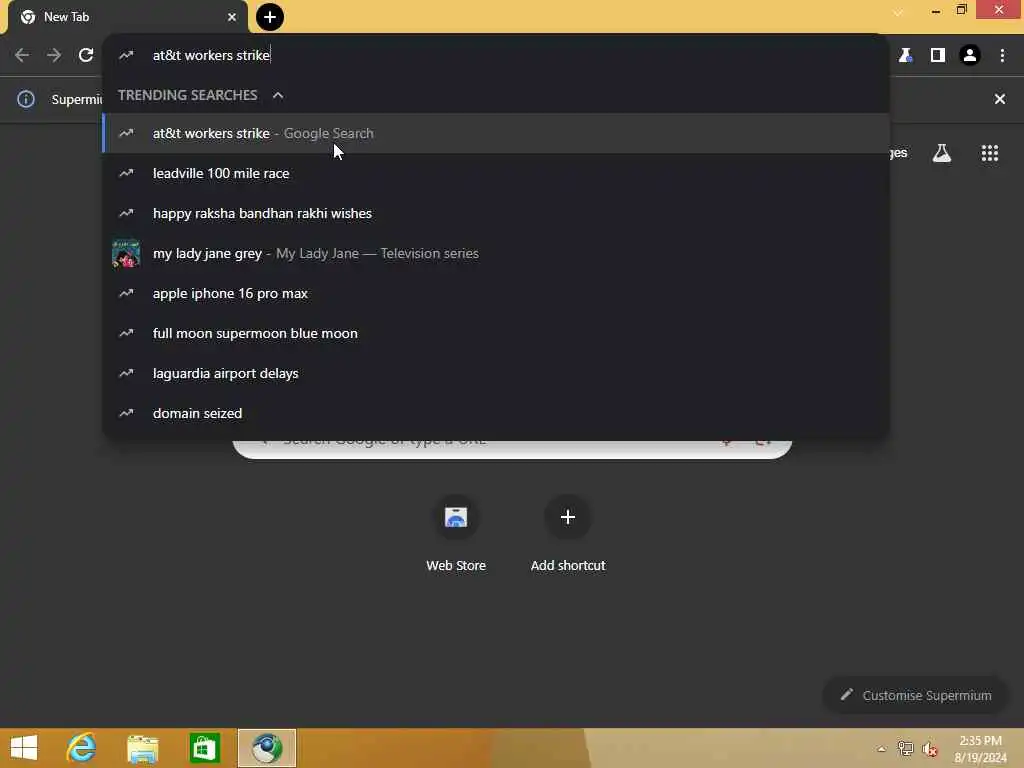Reload the page
The width and height of the screenshot is (1024, 768).
point(86,56)
